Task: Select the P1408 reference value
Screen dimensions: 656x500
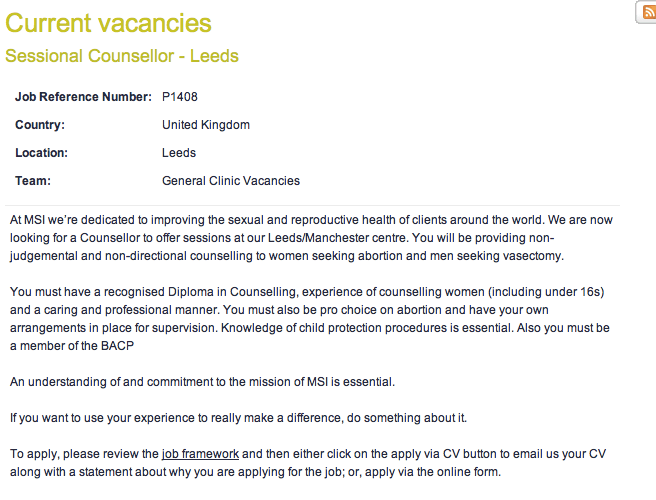Action: coord(181,97)
